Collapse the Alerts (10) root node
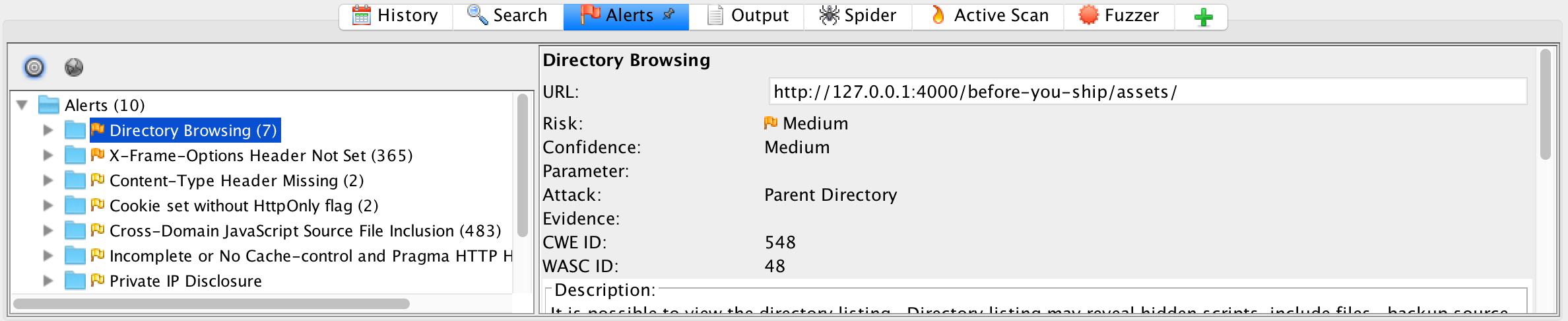The width and height of the screenshot is (1568, 321). (x=22, y=105)
